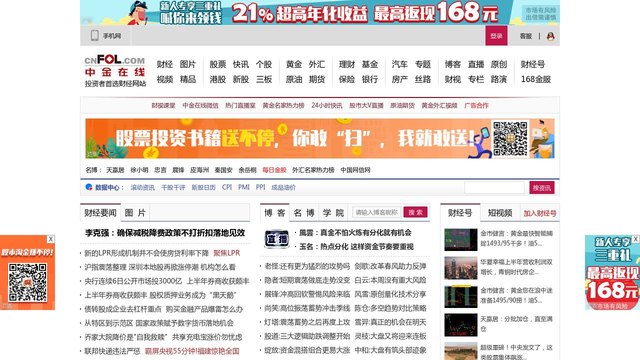Click the blog 搜索 button
Viewport: 640px width, 360px height.
tap(416, 212)
